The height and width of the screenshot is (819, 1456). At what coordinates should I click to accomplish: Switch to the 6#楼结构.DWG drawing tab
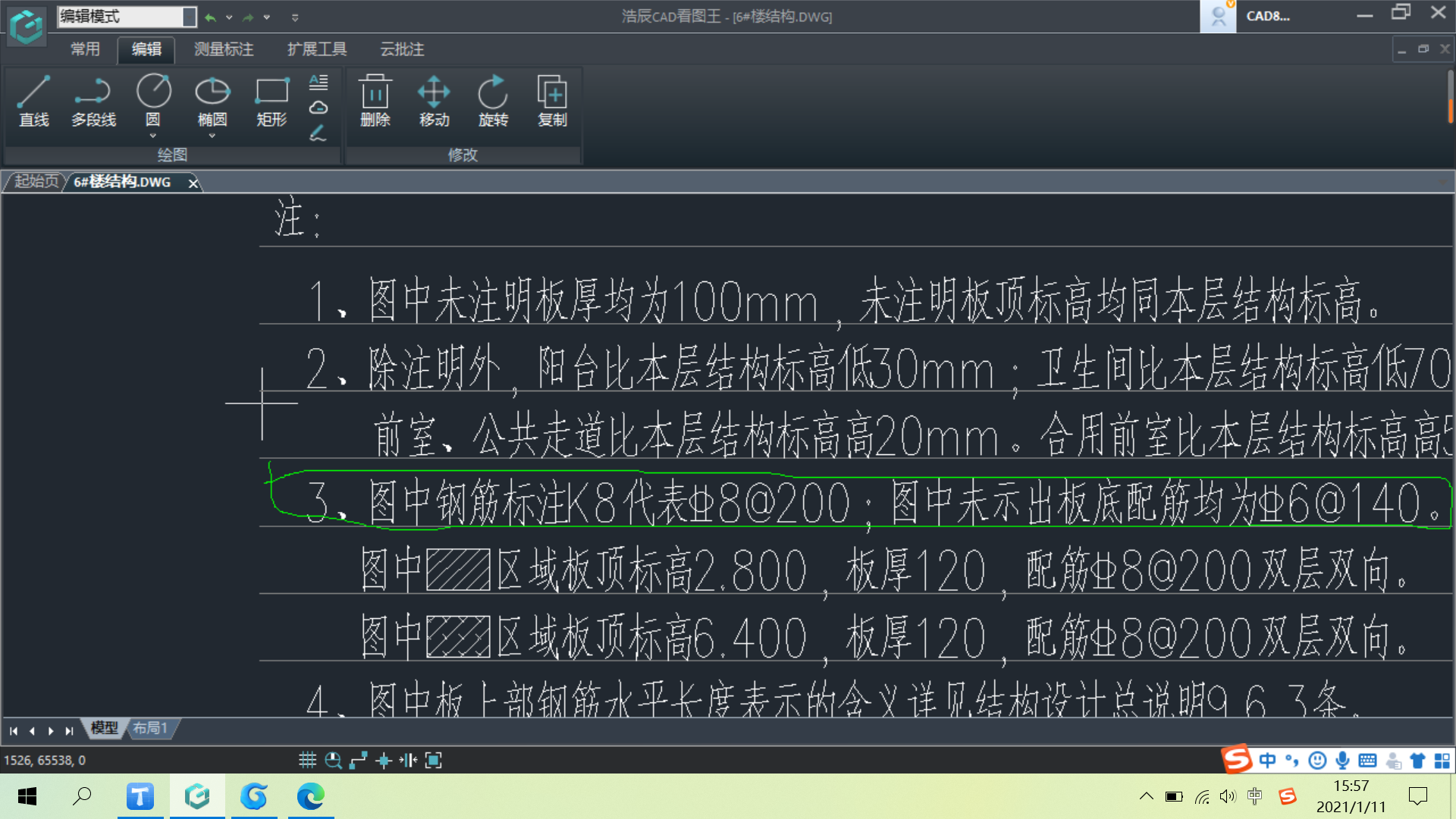123,182
